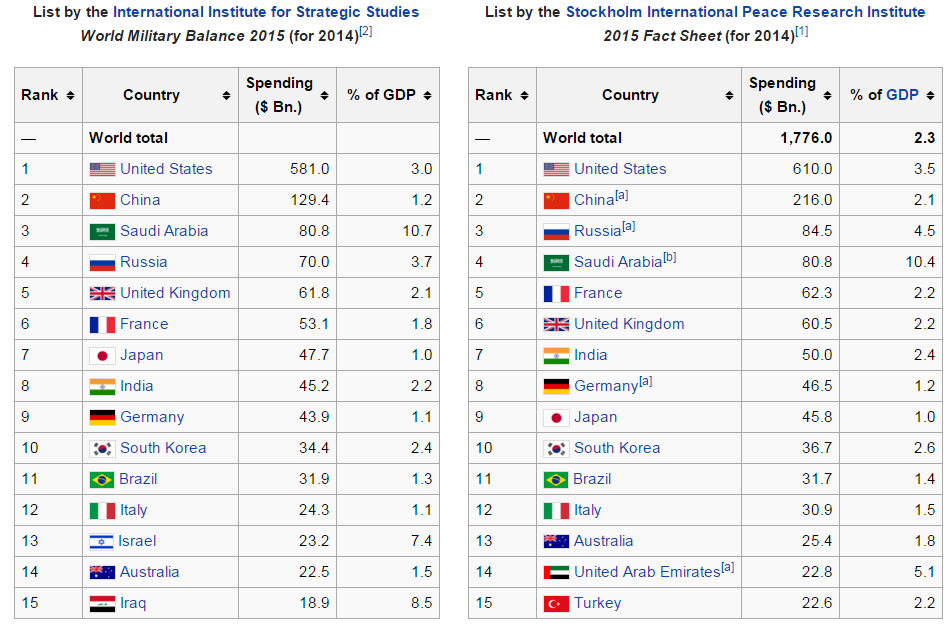Open Italy link in SIPRI table
This screenshot has width=951, height=626.
588,510
